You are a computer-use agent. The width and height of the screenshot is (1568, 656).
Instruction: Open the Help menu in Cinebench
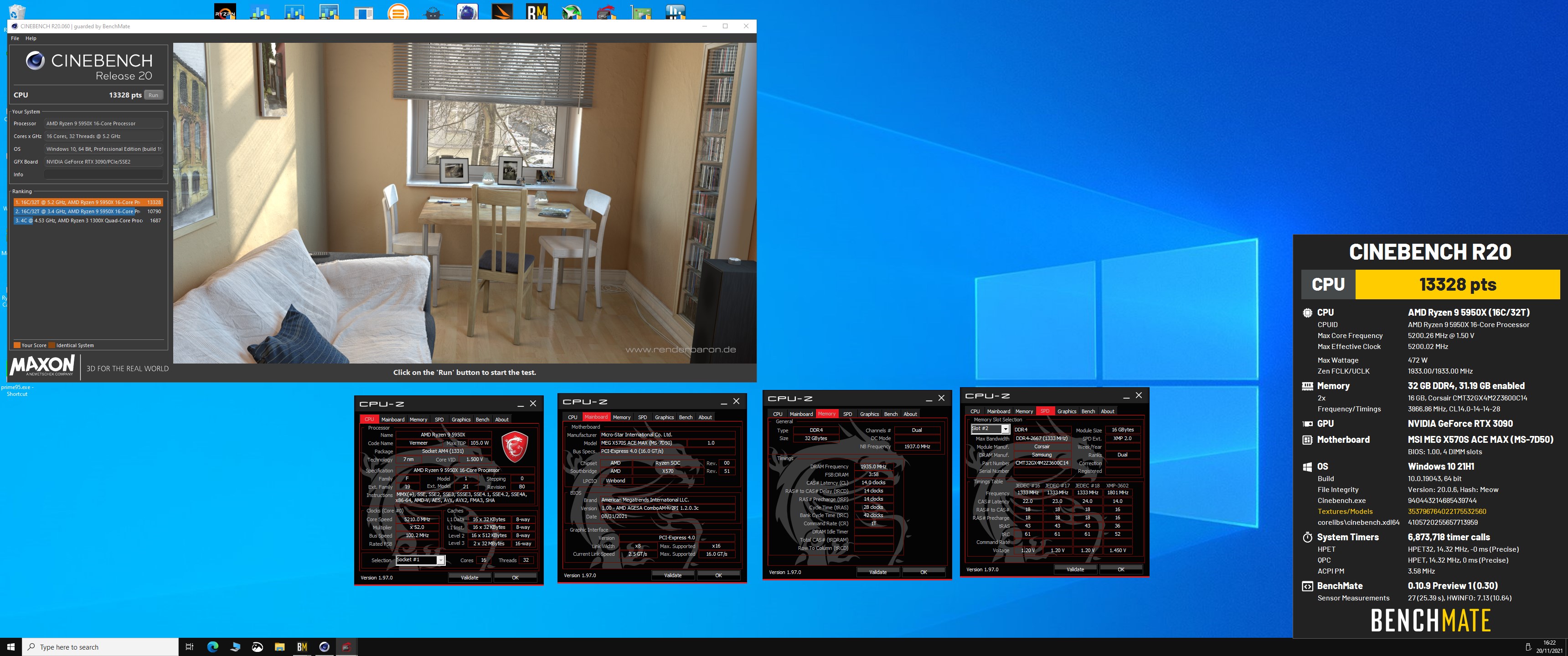[31, 38]
